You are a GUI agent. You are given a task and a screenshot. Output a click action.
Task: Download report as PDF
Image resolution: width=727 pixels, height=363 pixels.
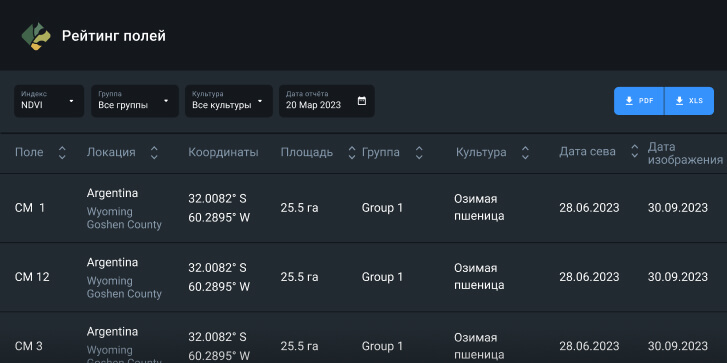[639, 101]
